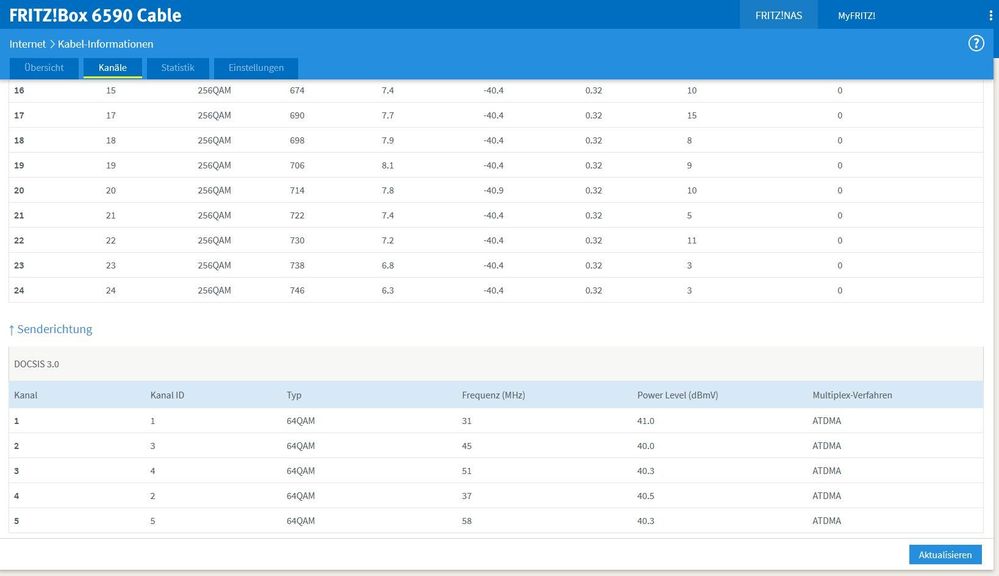This screenshot has width=999, height=576.
Task: Click power level 7.9 in channel 18 row
Action: tap(387, 140)
